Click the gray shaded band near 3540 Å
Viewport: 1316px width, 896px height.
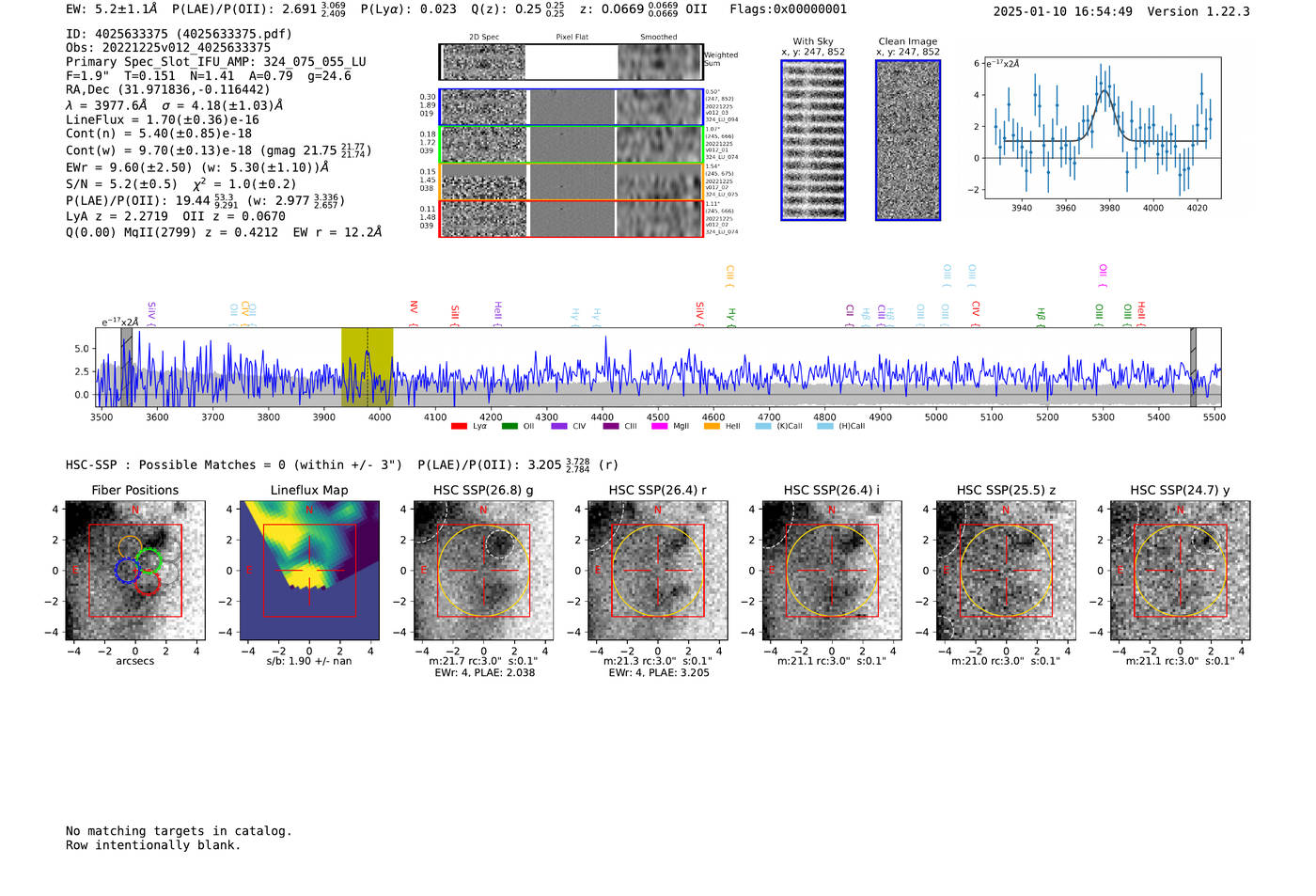point(127,367)
